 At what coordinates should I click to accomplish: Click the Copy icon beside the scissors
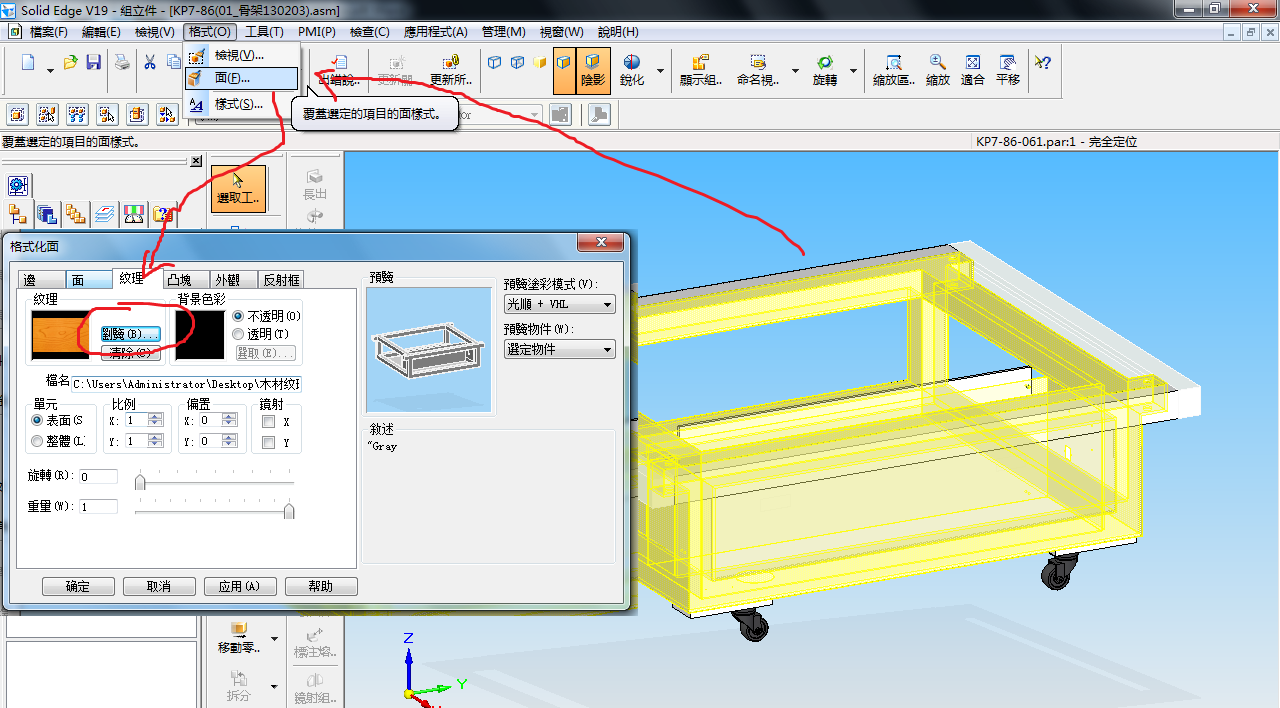click(173, 63)
